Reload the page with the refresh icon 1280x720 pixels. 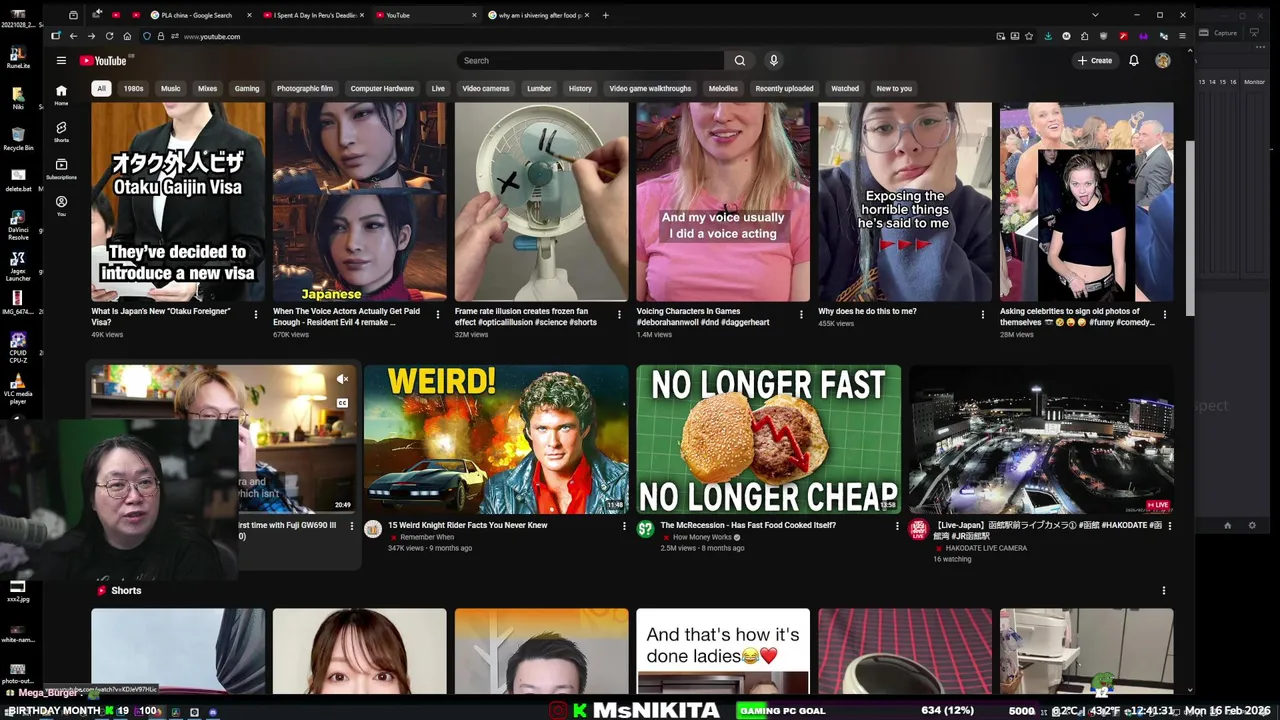click(109, 36)
